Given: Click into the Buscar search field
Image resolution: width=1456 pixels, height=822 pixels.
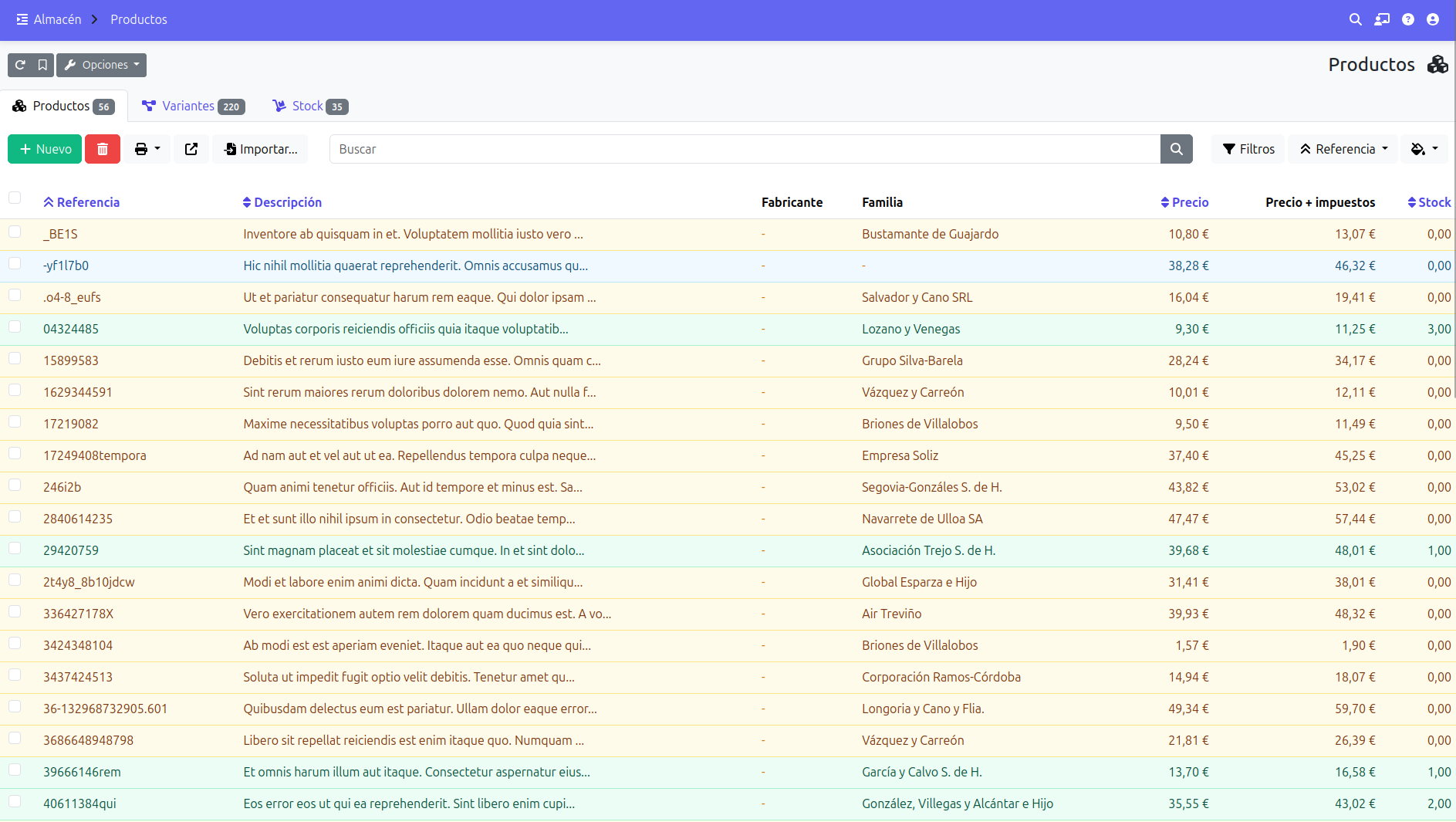Looking at the screenshot, I should tap(744, 149).
